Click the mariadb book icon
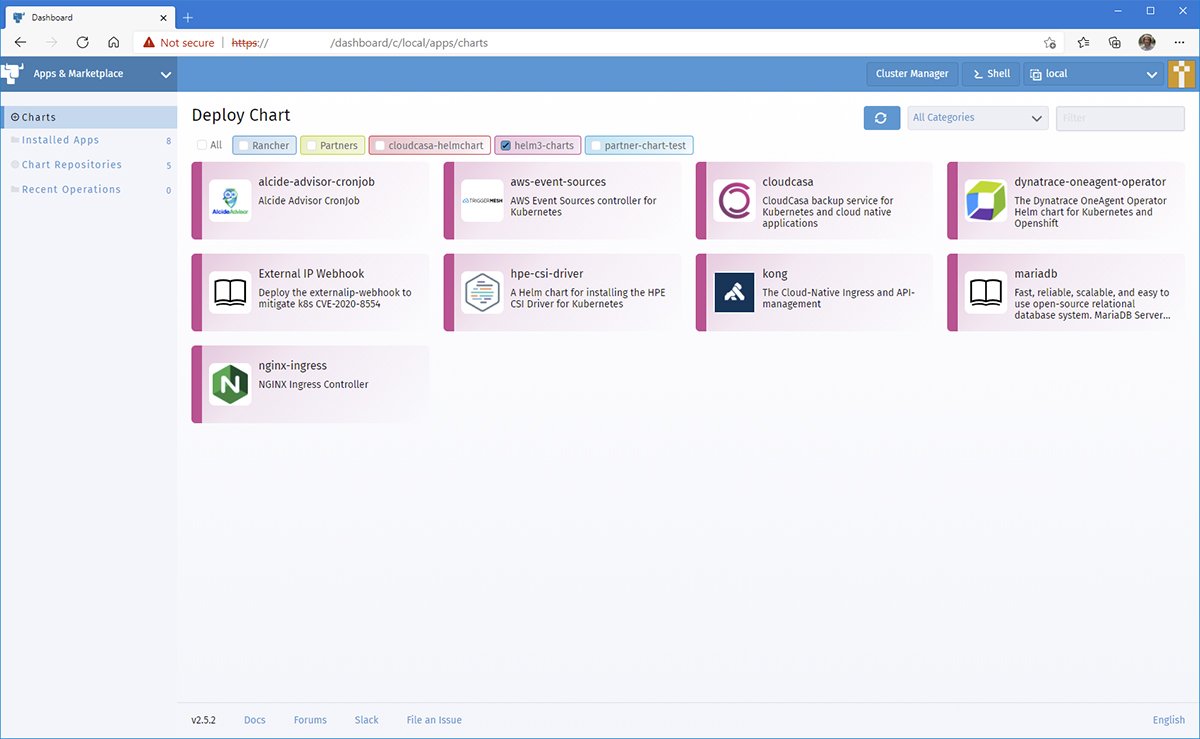1200x739 pixels. click(x=986, y=292)
